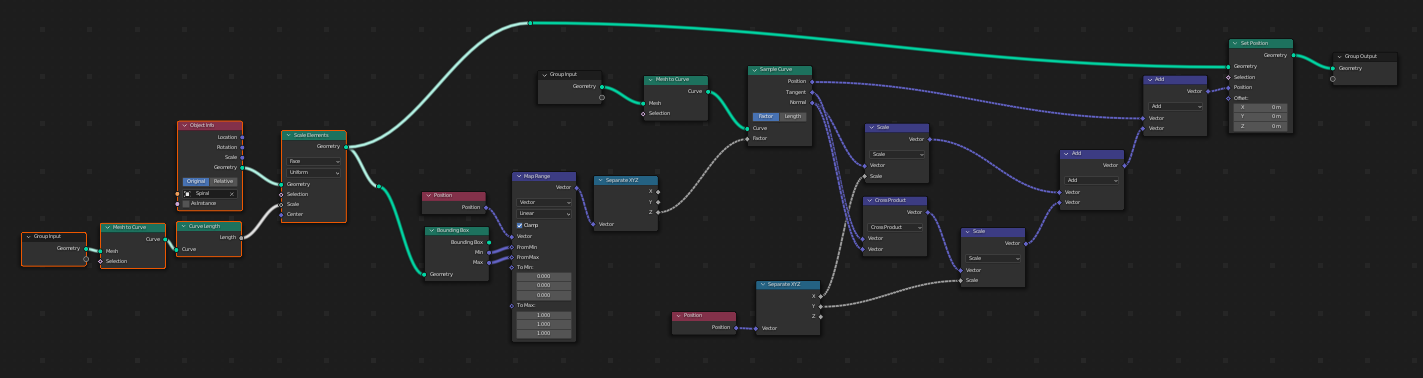The width and height of the screenshot is (1423, 378).
Task: Click Sample Curve Position output socket
Action: pyautogui.click(x=812, y=81)
